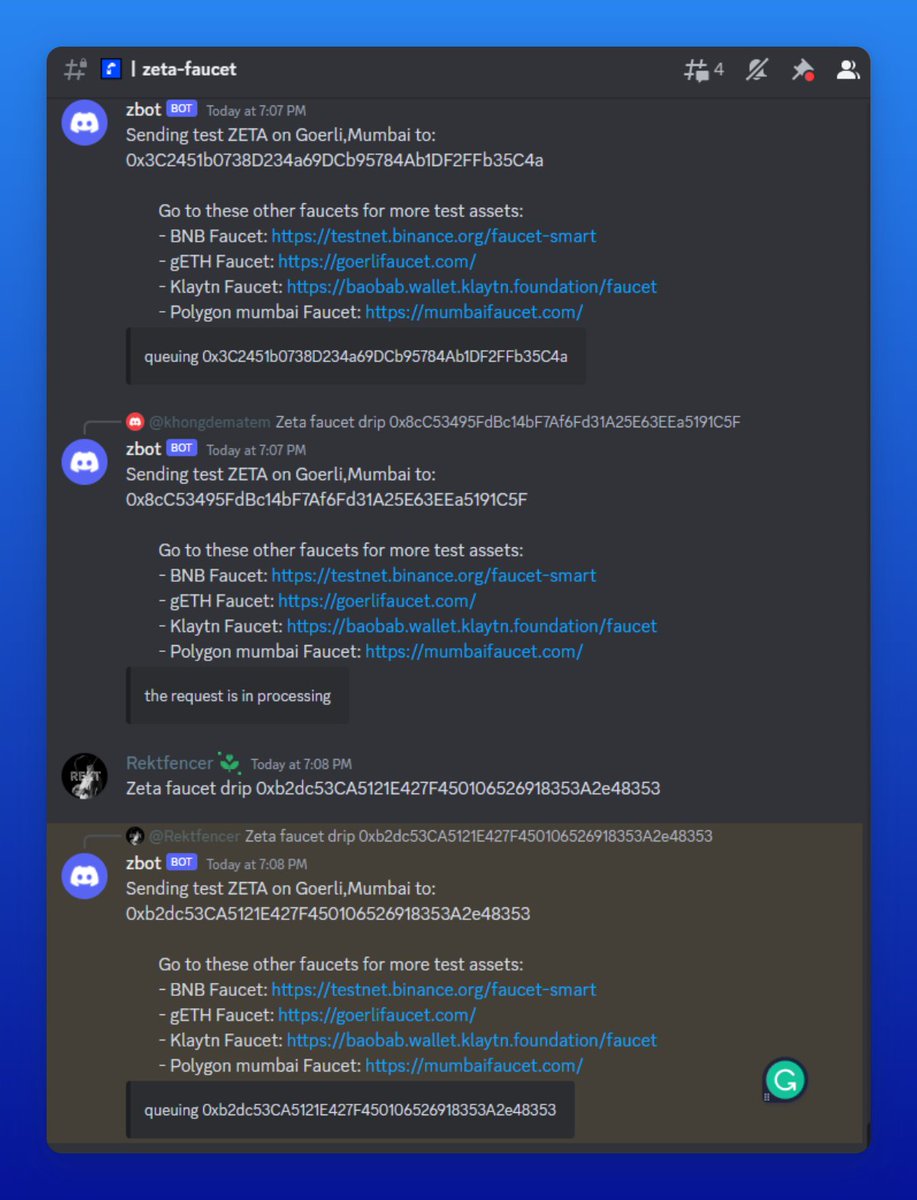Click the leaf badge next to Rektfencer
This screenshot has width=917, height=1200.
click(231, 763)
